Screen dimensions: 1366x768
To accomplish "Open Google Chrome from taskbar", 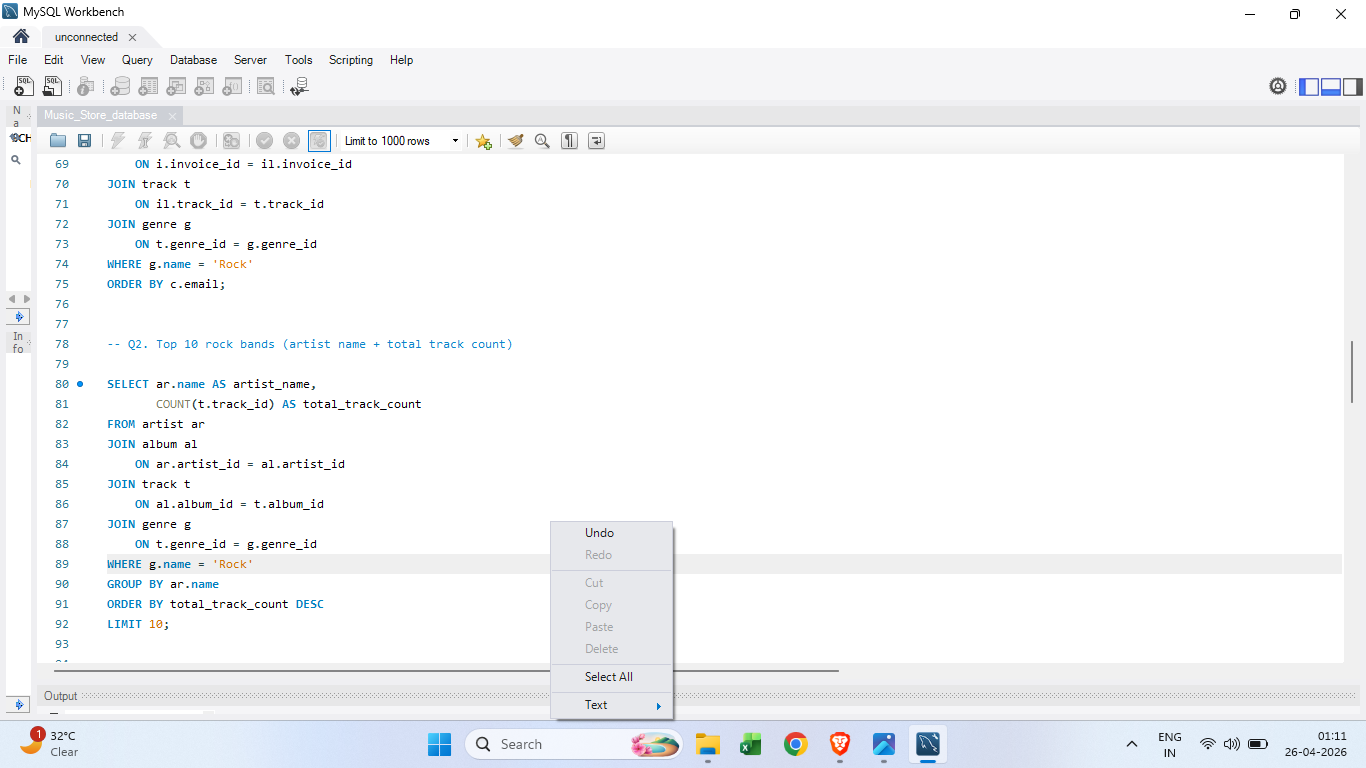I will pyautogui.click(x=796, y=744).
